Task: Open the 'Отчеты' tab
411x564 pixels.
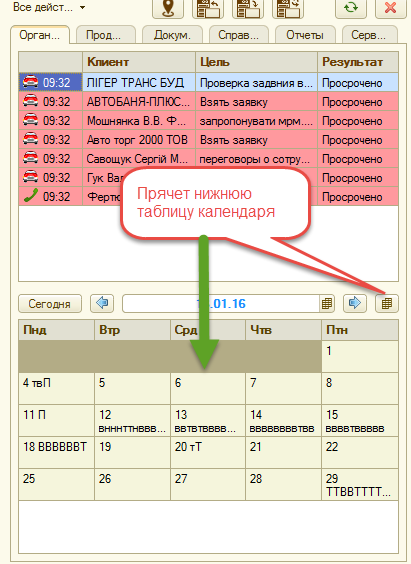Action: pos(305,35)
